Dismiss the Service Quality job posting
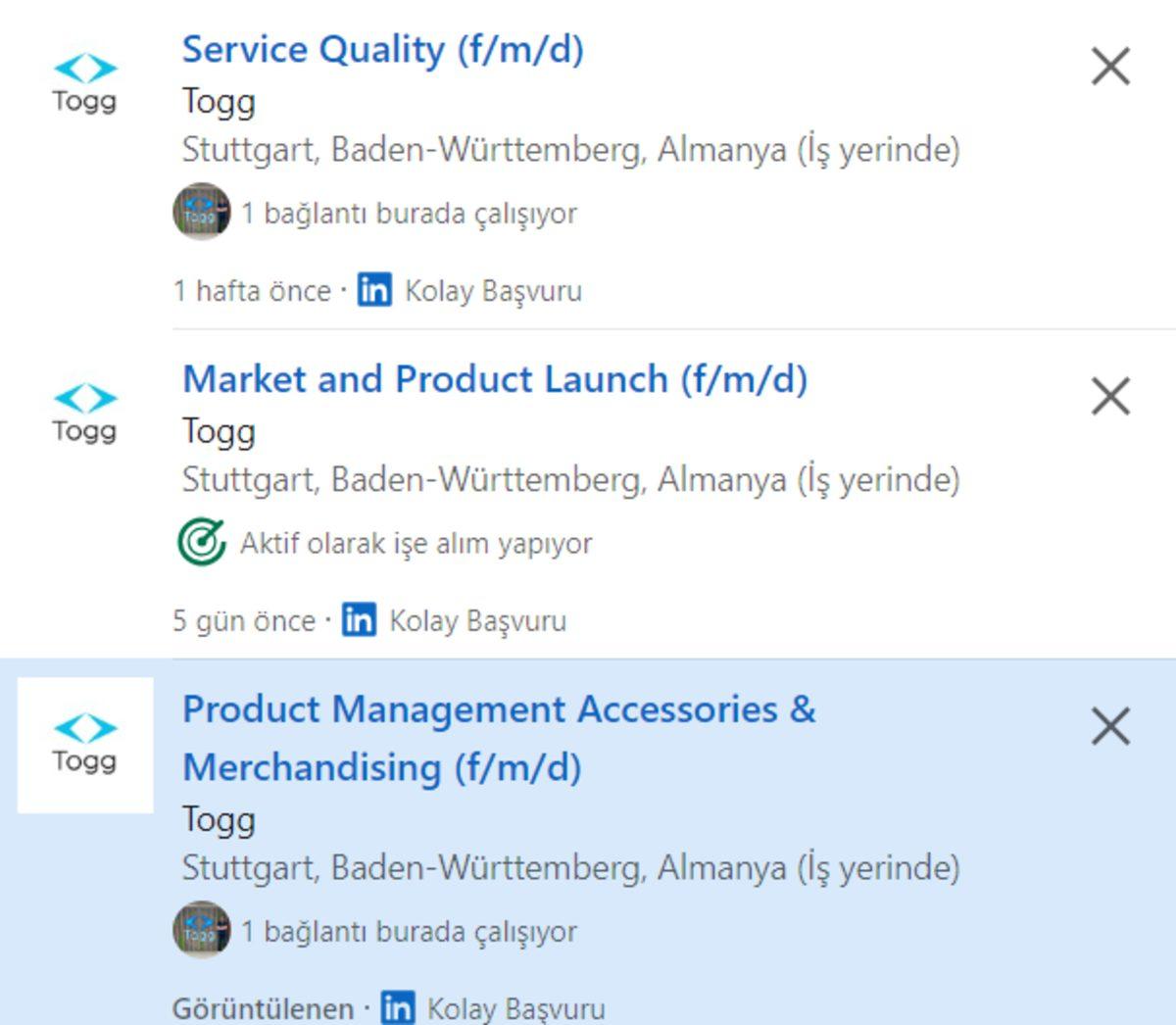The width and height of the screenshot is (1176, 1025). [1112, 66]
